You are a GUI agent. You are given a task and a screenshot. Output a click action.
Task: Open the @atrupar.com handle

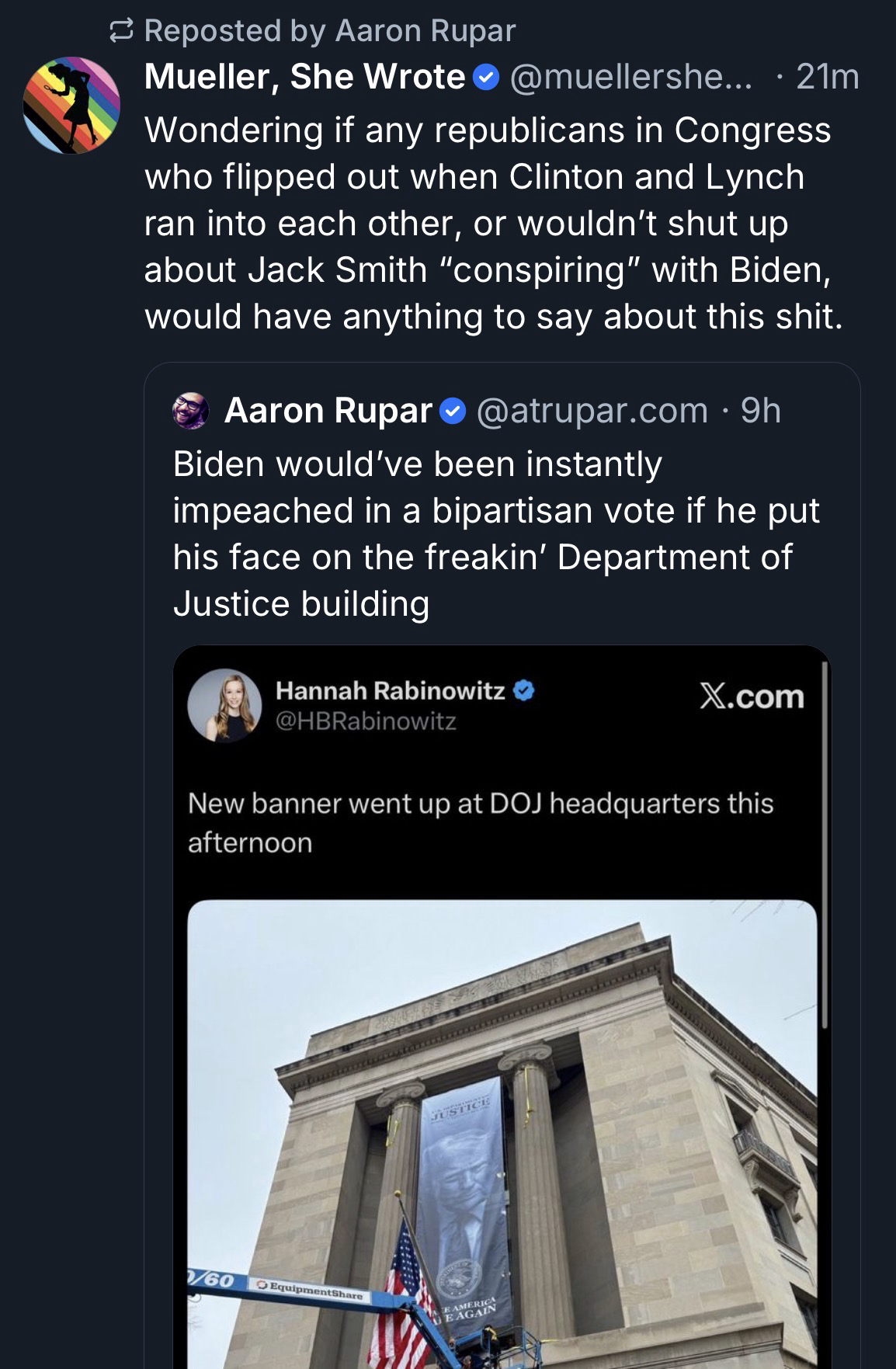pyautogui.click(x=592, y=411)
